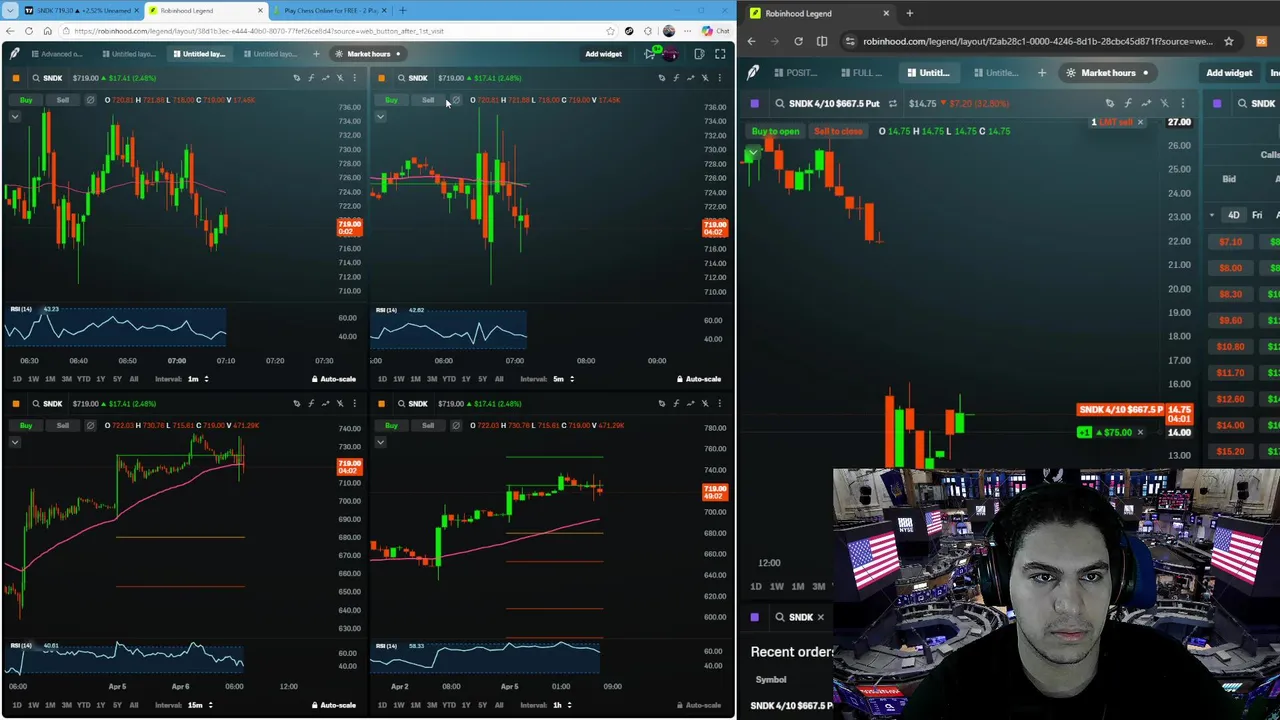Viewport: 1280px width, 720px height.
Task: Click Add widget in right Legend window
Action: tap(1229, 72)
